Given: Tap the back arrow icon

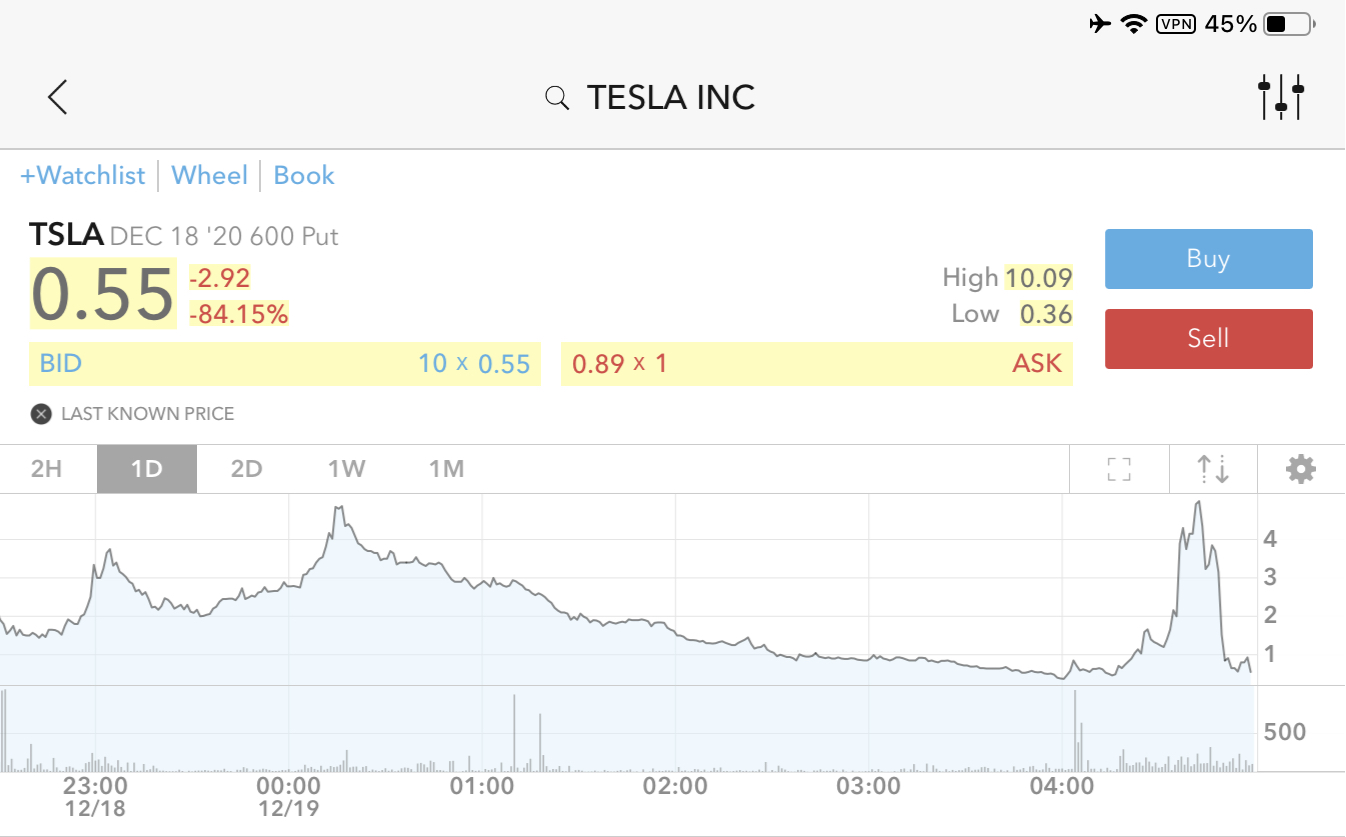Looking at the screenshot, I should pos(57,97).
